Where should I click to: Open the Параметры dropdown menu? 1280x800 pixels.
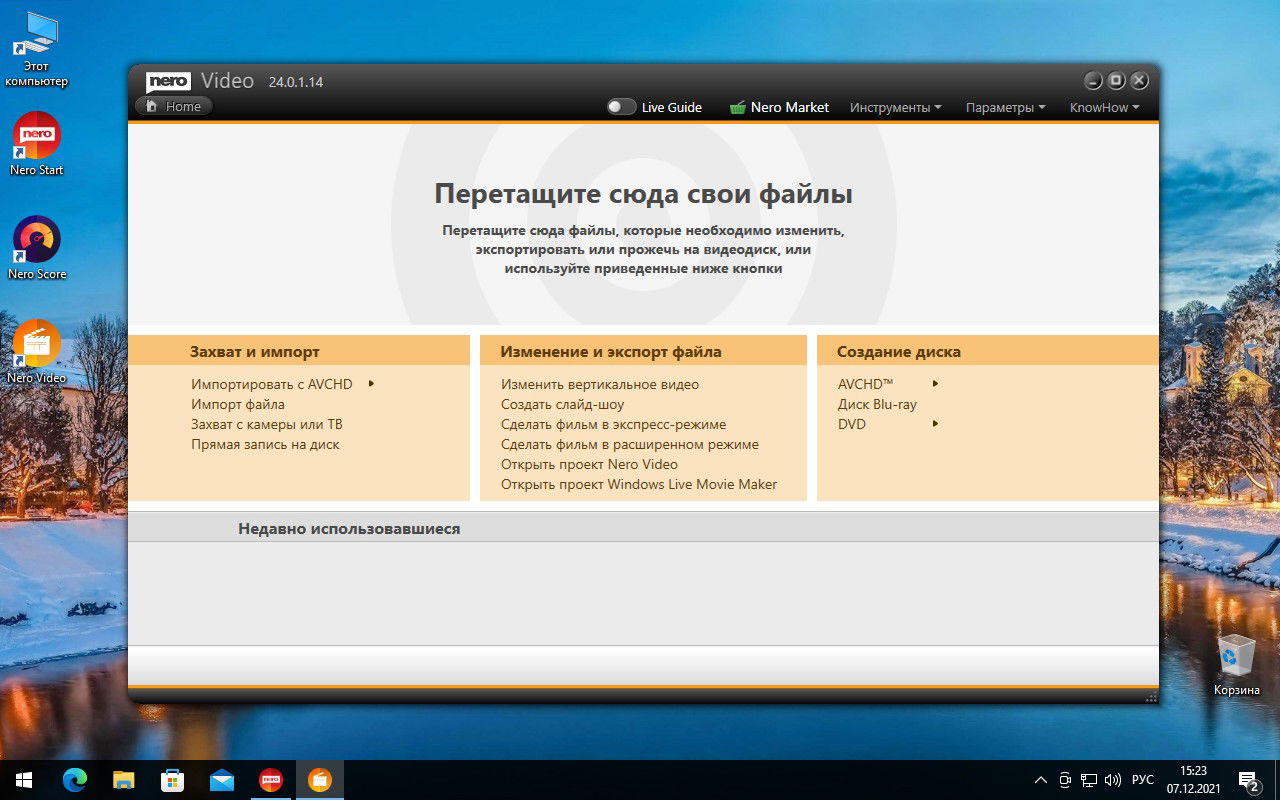click(1005, 107)
